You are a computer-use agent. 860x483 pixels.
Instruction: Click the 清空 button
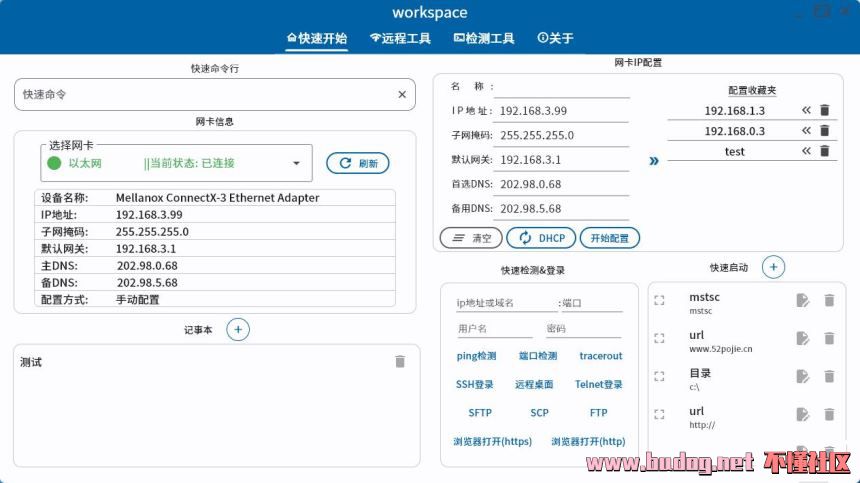click(x=471, y=238)
